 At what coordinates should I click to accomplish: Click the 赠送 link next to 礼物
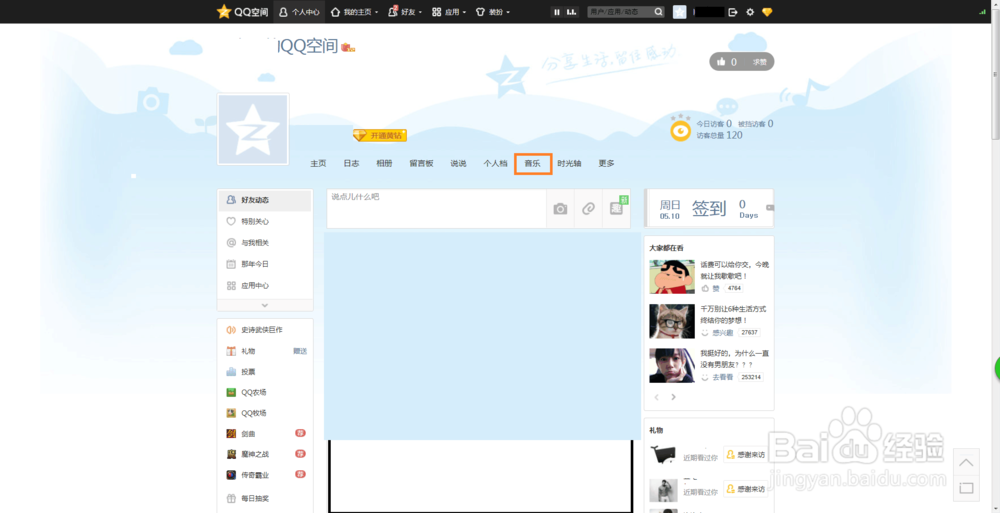(300, 351)
